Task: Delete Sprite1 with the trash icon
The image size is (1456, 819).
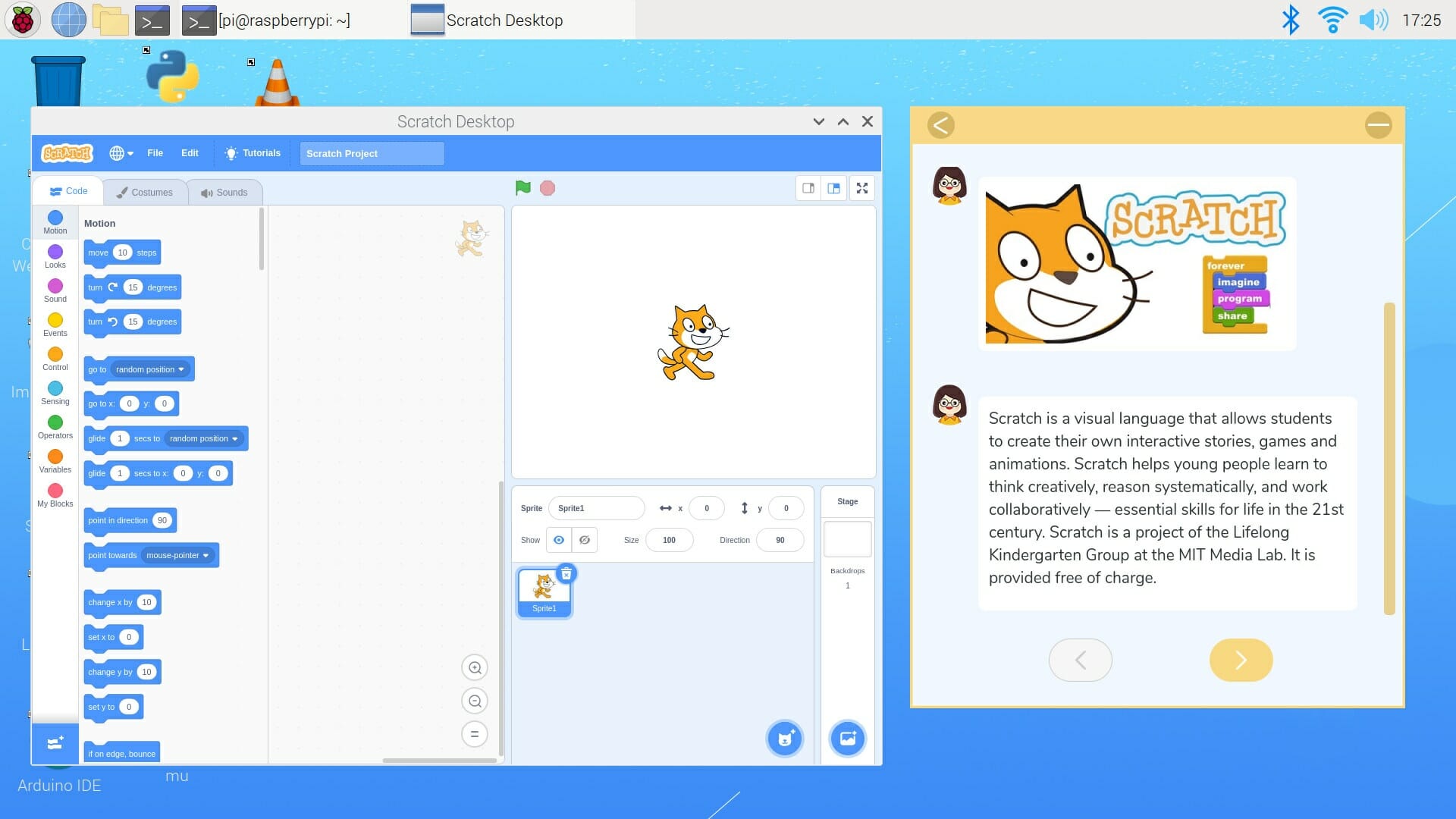Action: (x=566, y=574)
